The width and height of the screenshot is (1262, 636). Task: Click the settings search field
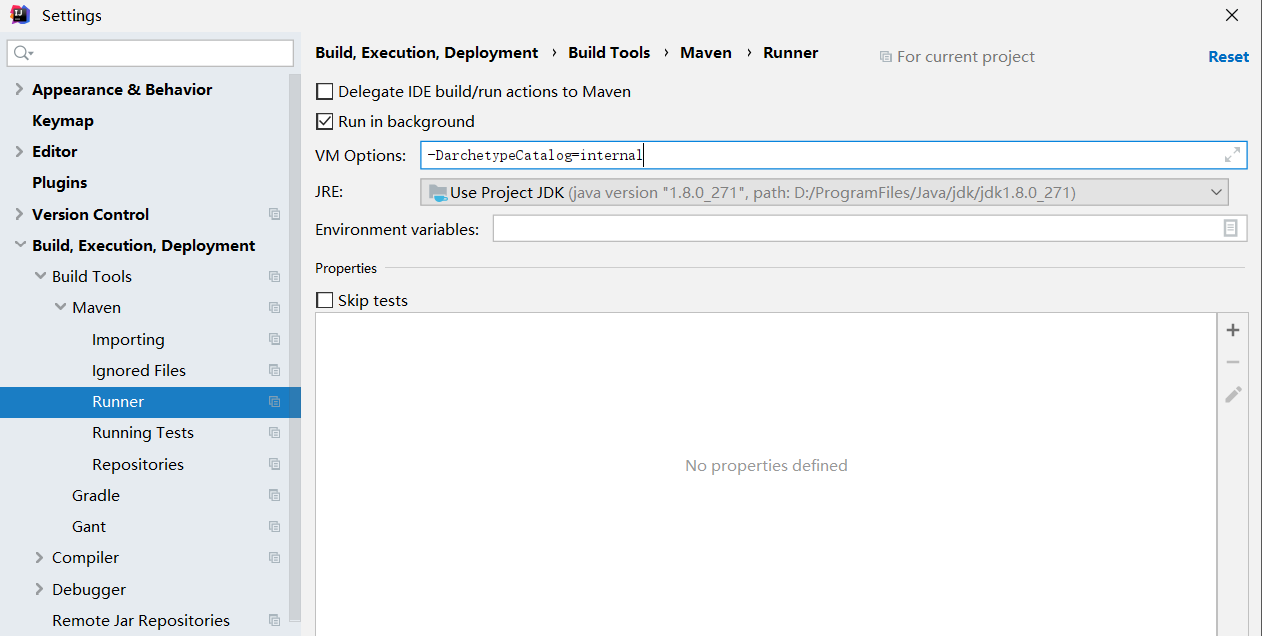(x=150, y=53)
